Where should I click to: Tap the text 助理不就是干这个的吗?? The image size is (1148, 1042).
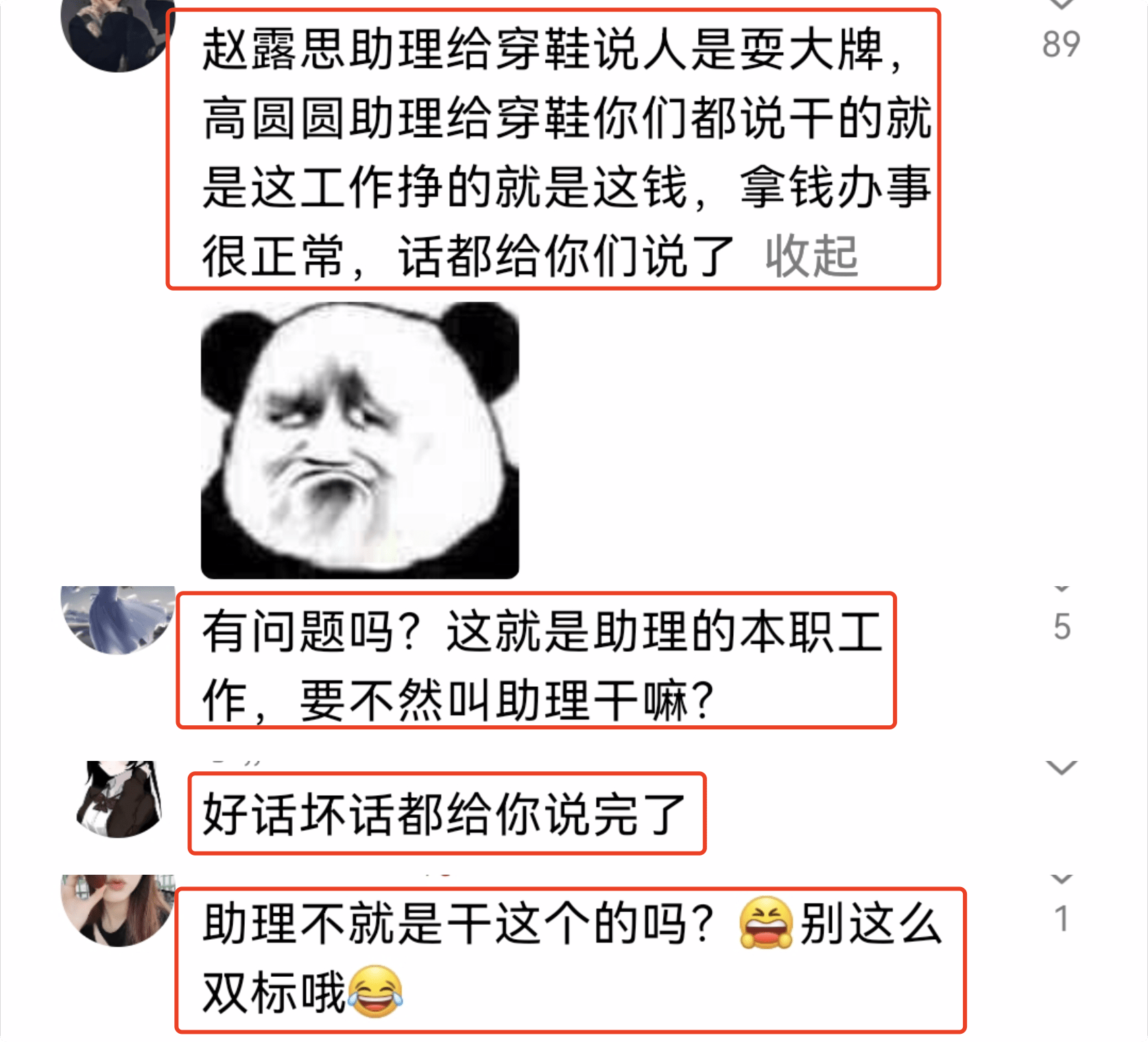pyautogui.click(x=458, y=923)
